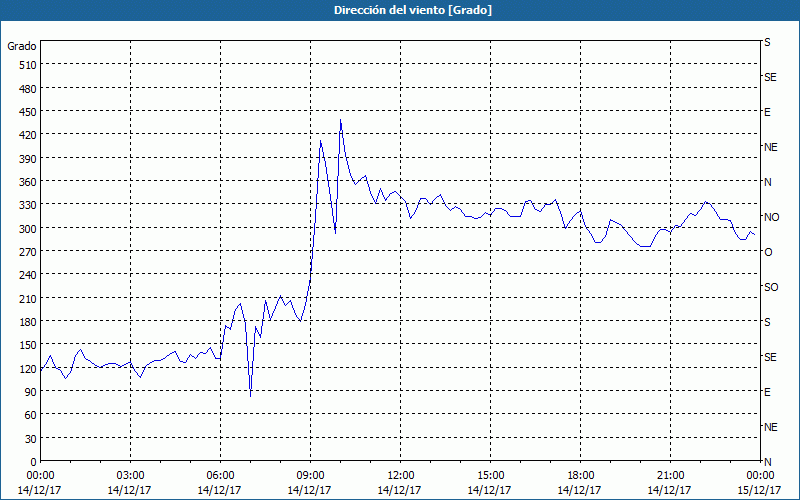This screenshot has width=800, height=500.
Task: Click the 'O' compass label beside 270 gridline
Action: tap(768, 253)
